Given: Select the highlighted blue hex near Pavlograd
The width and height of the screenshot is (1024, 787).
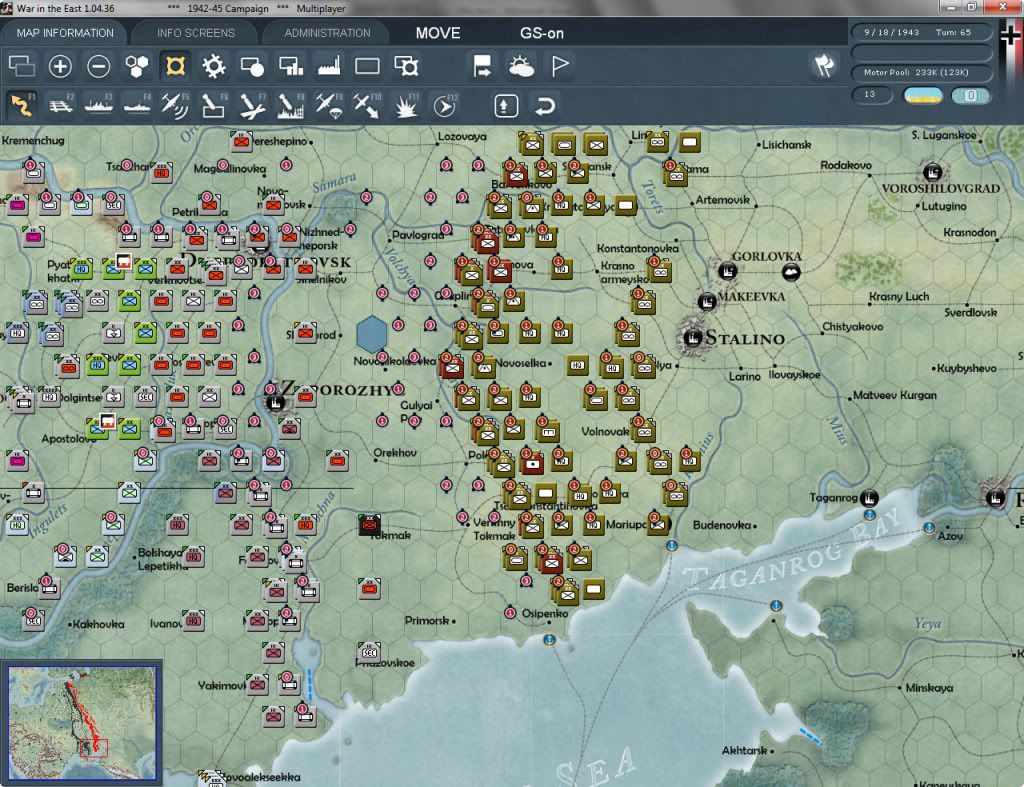Looking at the screenshot, I should coord(372,334).
